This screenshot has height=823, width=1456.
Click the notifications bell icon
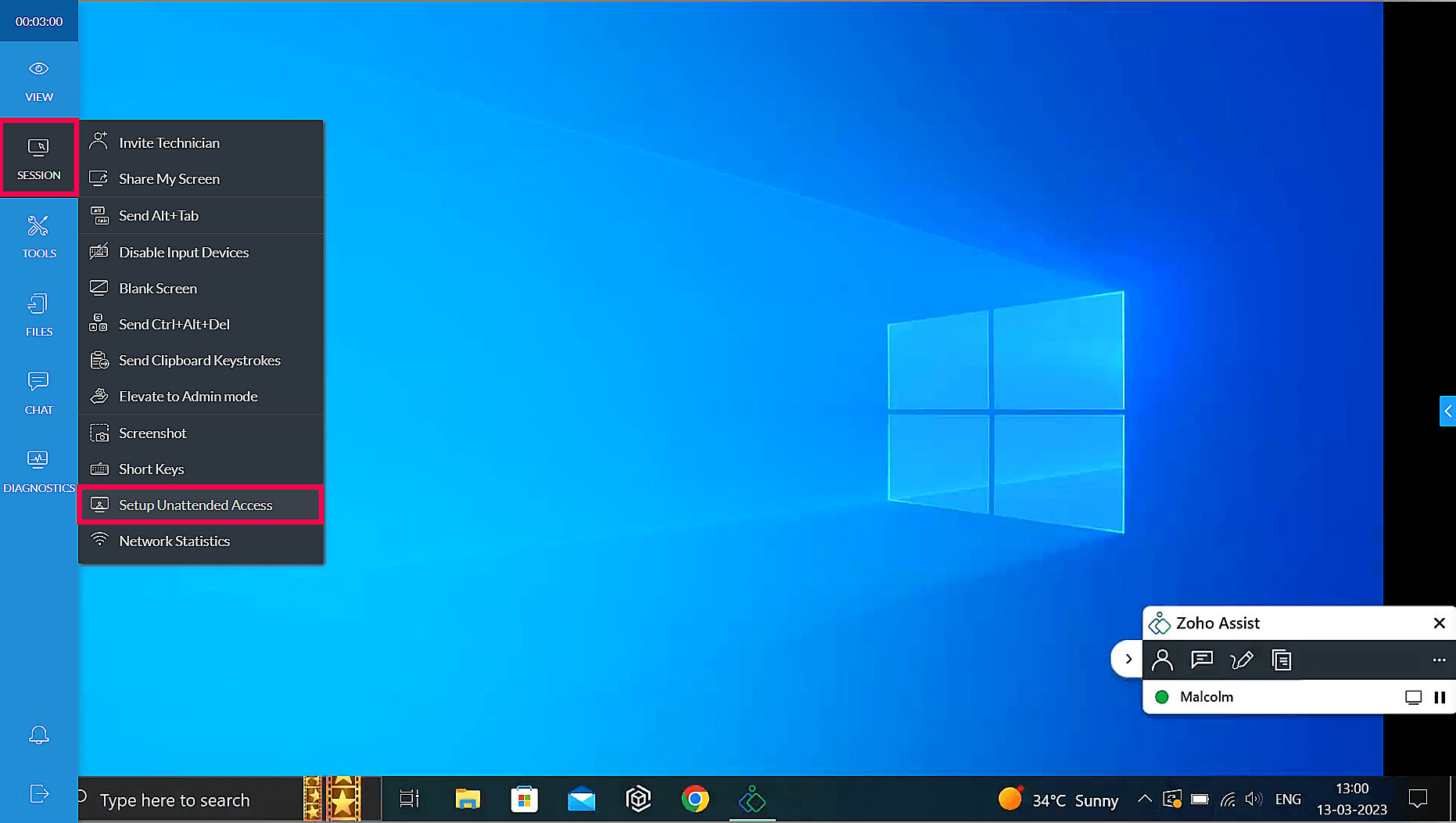coord(38,735)
